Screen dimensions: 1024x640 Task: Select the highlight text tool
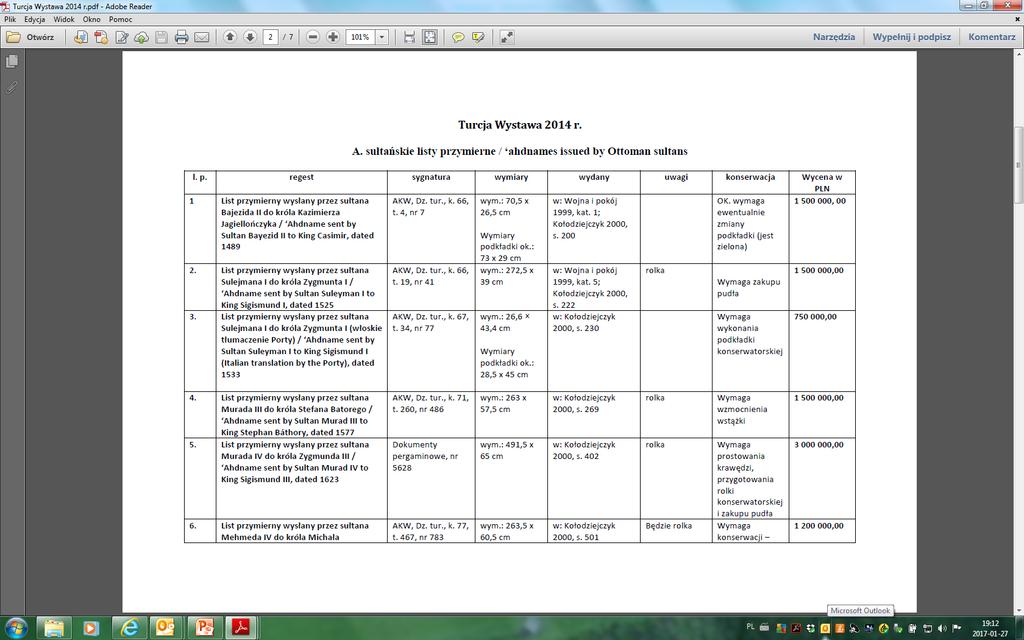click(479, 37)
